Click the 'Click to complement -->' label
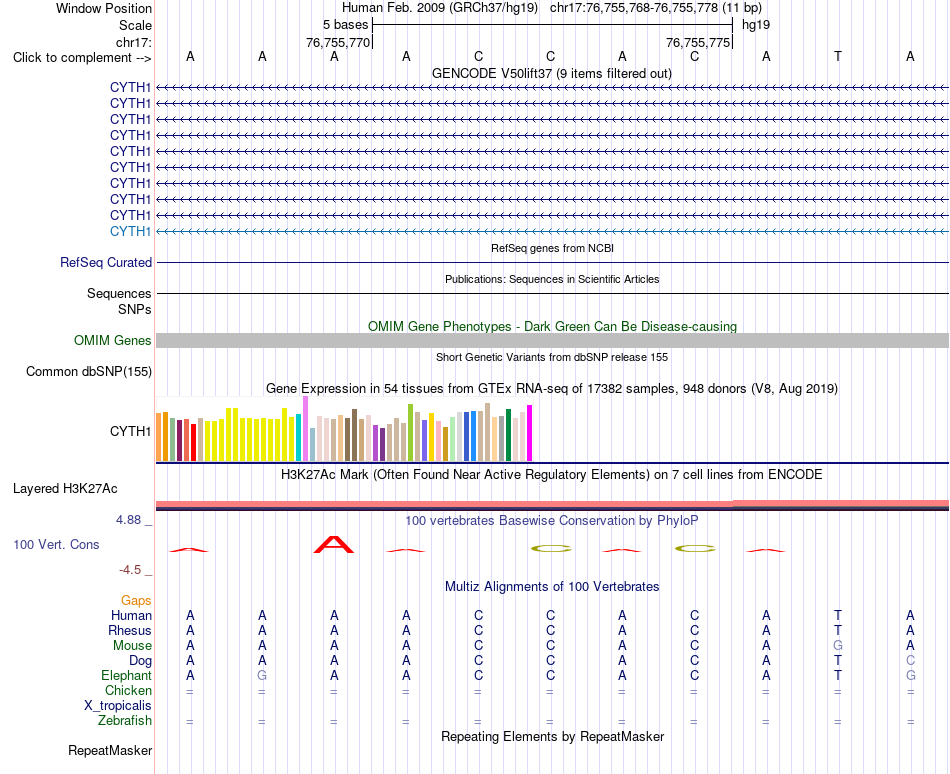 coord(82,58)
